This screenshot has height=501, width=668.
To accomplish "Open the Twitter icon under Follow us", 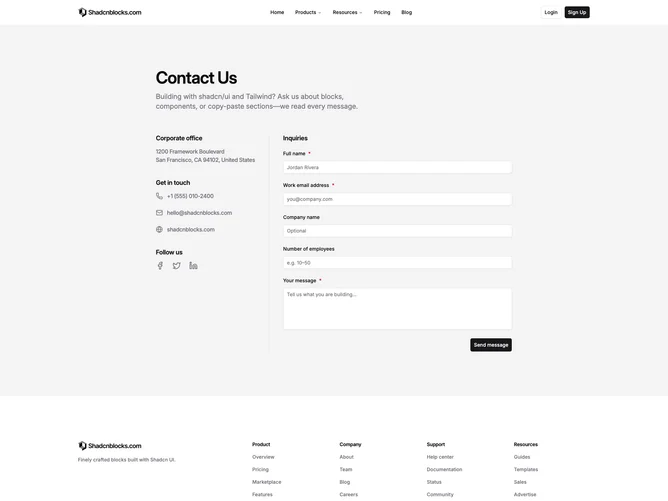I will pyautogui.click(x=176, y=266).
